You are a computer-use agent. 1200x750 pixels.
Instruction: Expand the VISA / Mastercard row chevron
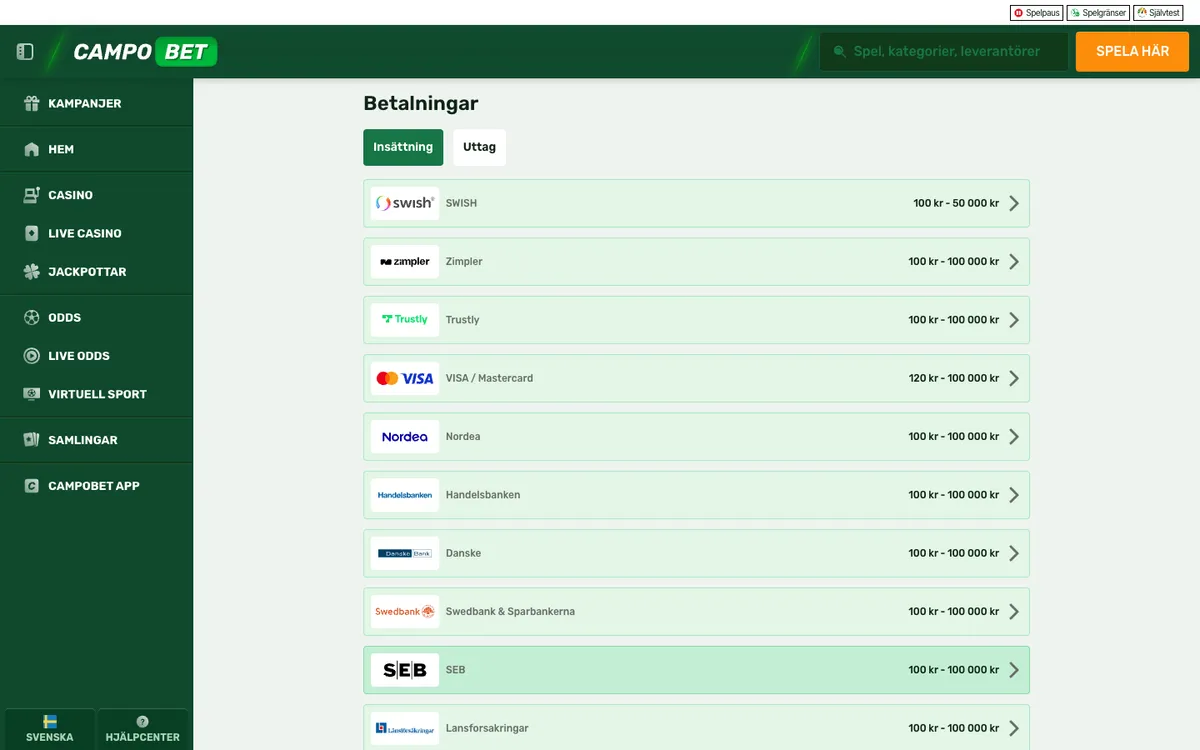click(1014, 378)
